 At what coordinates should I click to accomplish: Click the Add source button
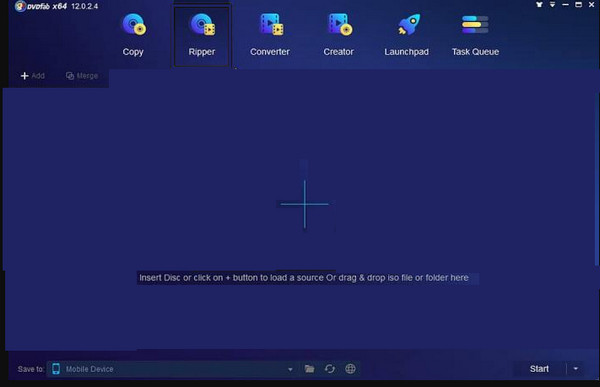33,76
